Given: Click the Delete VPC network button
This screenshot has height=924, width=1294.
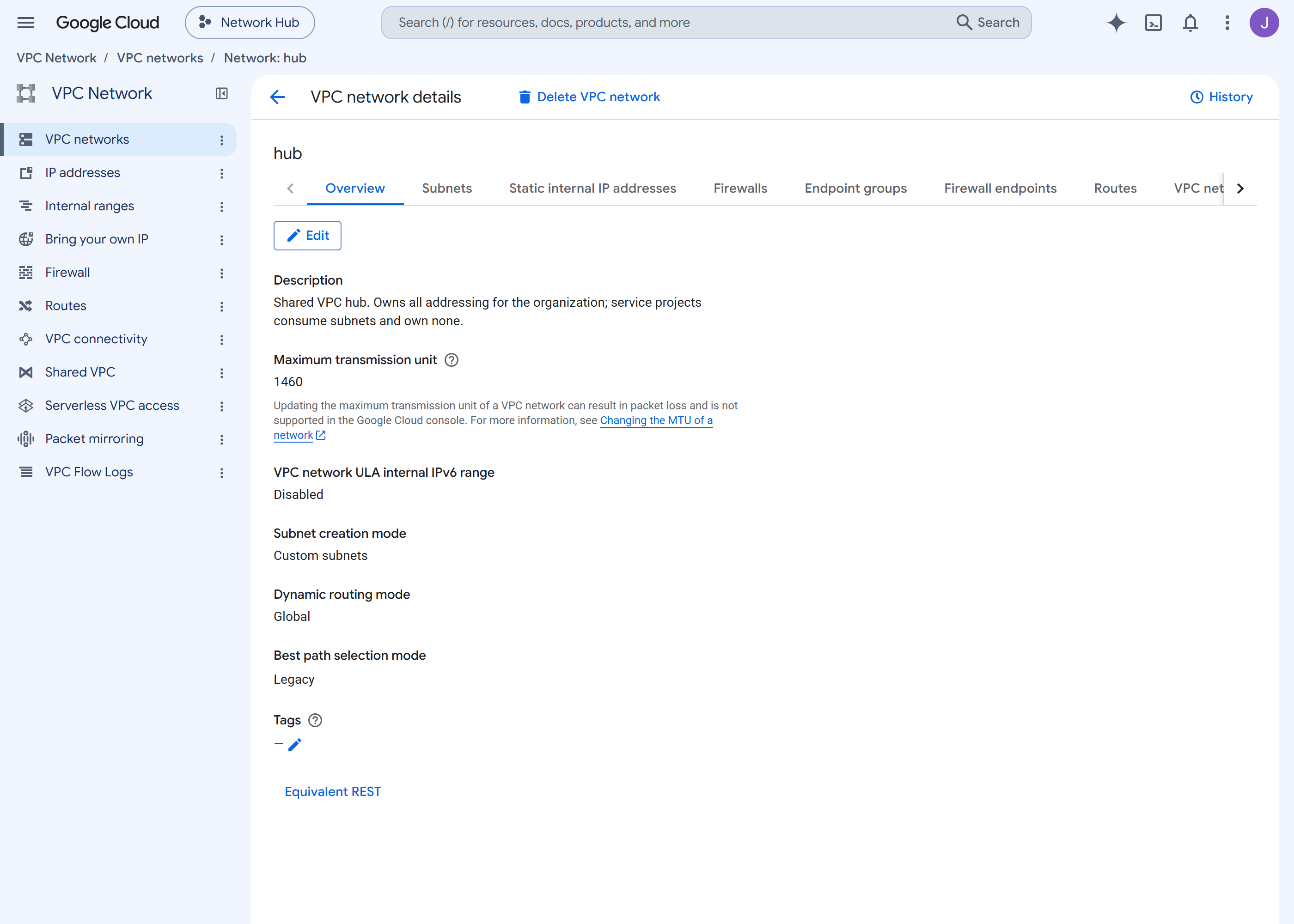Looking at the screenshot, I should pos(590,97).
